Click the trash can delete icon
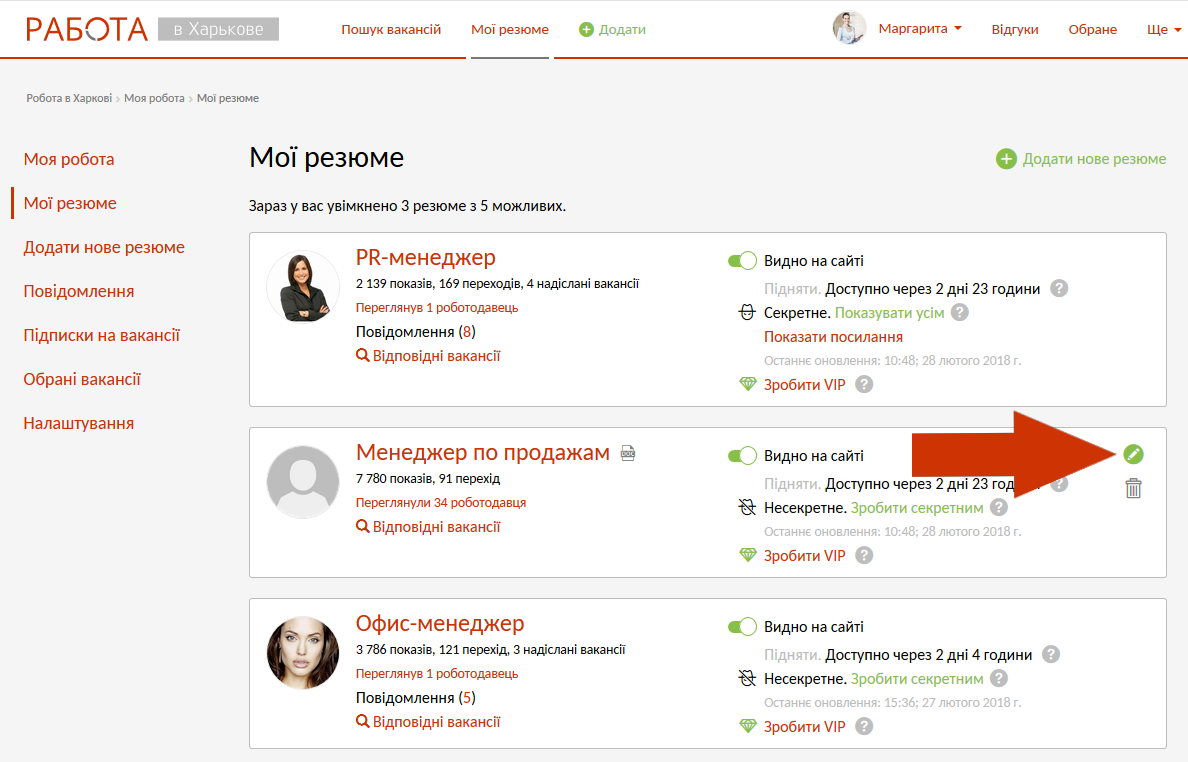Viewport: 1188px width, 762px height. coord(1132,488)
